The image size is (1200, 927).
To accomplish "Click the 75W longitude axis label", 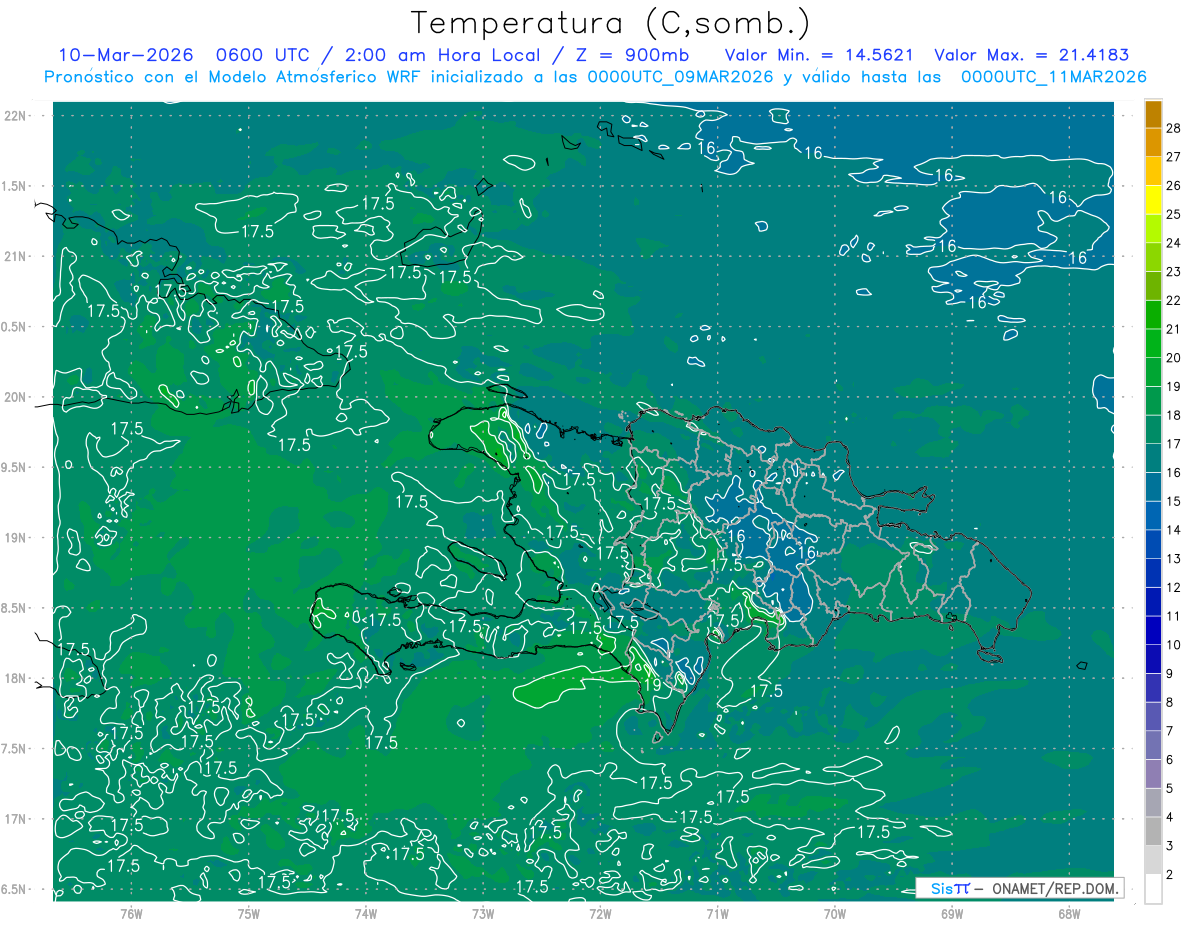I will [x=248, y=913].
